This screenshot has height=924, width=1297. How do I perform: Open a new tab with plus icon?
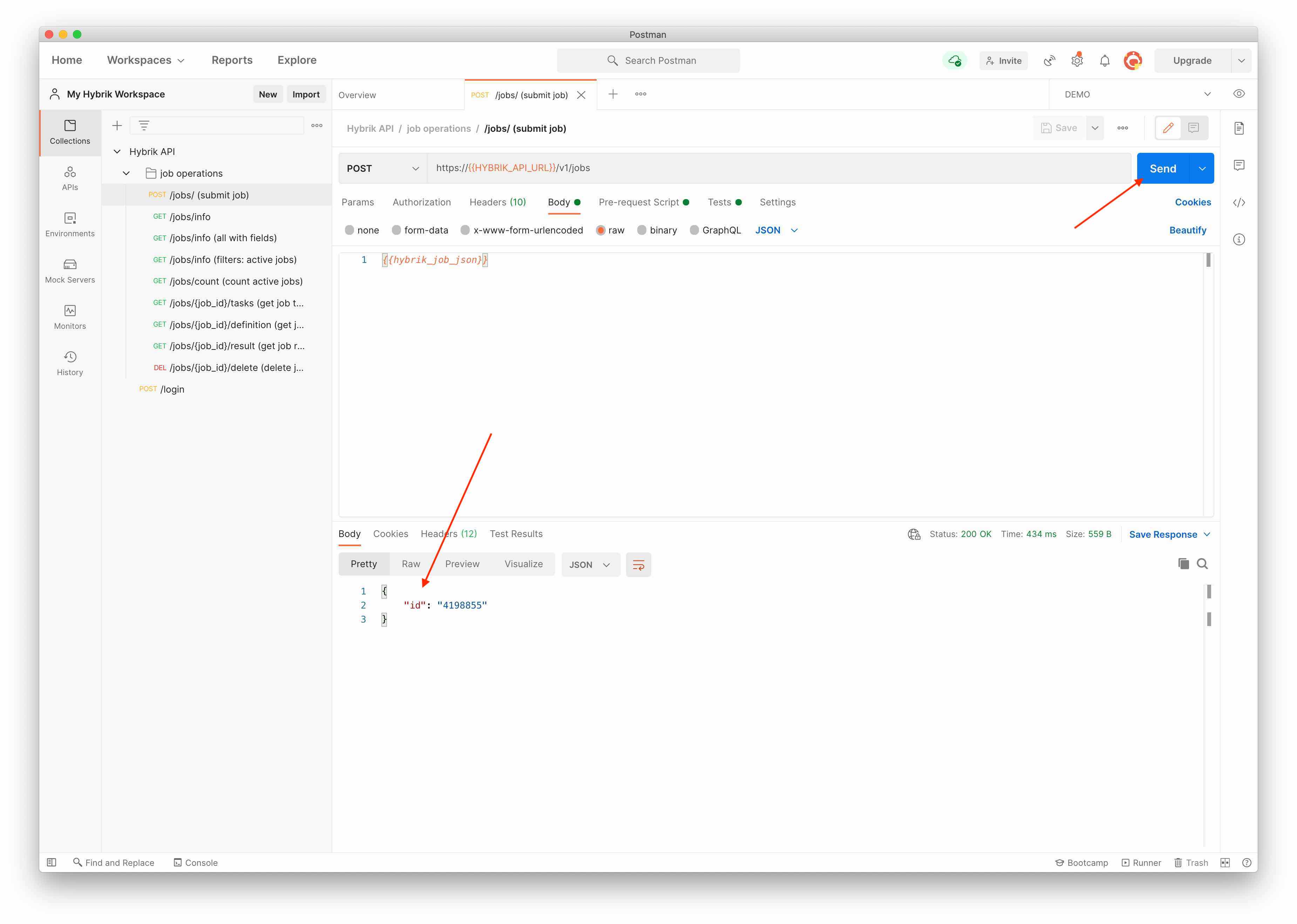click(x=613, y=94)
